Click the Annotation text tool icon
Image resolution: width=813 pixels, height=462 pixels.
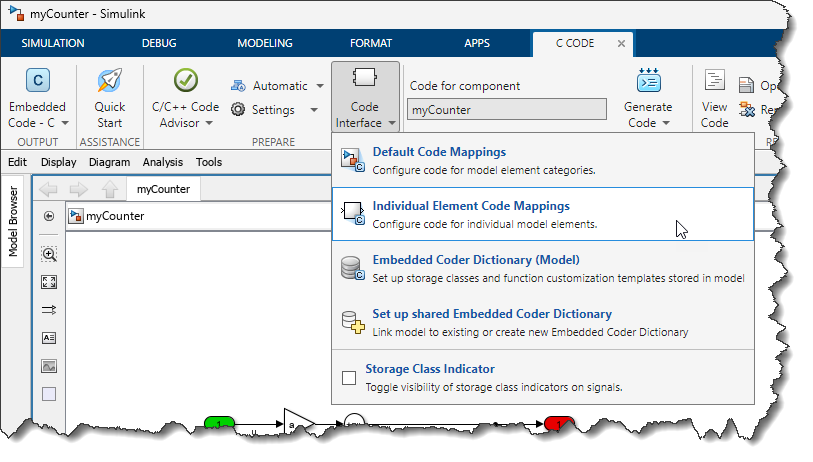click(x=49, y=338)
